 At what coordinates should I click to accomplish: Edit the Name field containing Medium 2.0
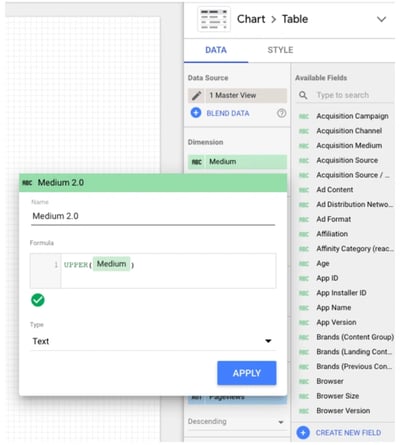153,216
